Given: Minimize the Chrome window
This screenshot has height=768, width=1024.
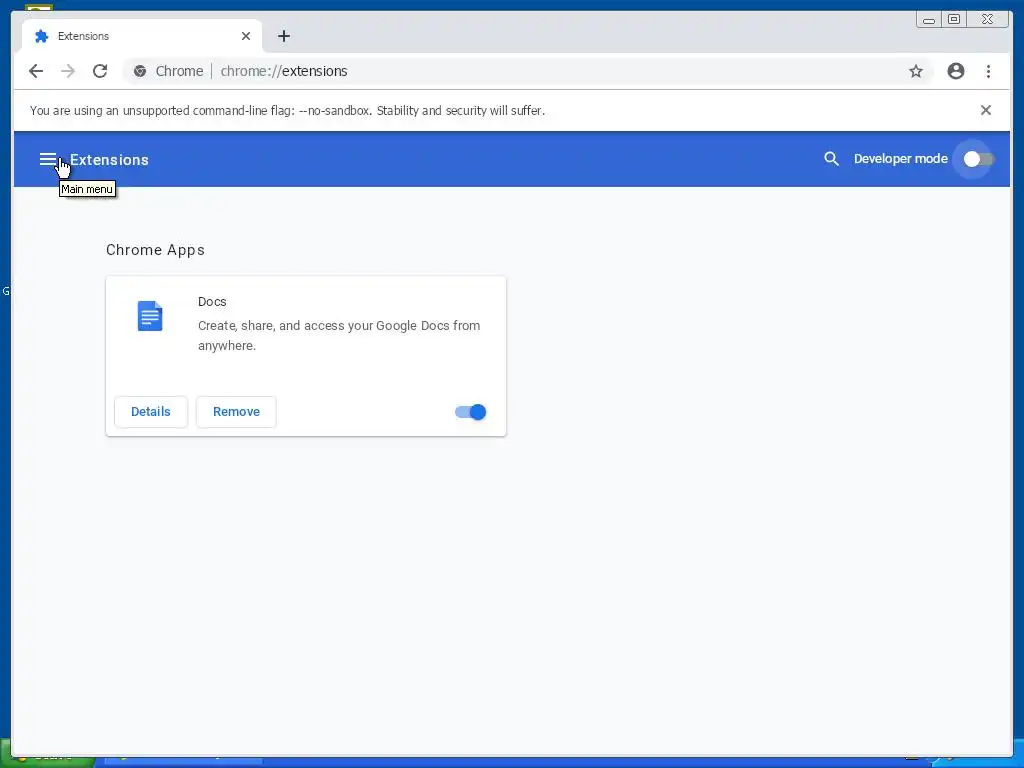Looking at the screenshot, I should click(928, 20).
